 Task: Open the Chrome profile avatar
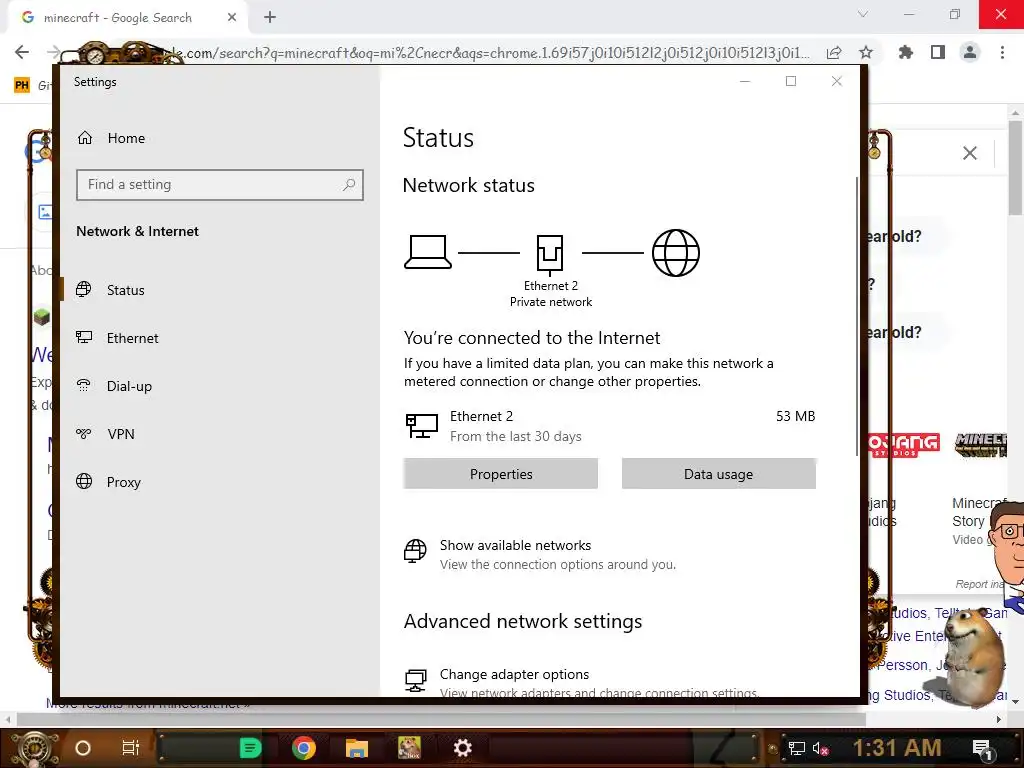970,52
